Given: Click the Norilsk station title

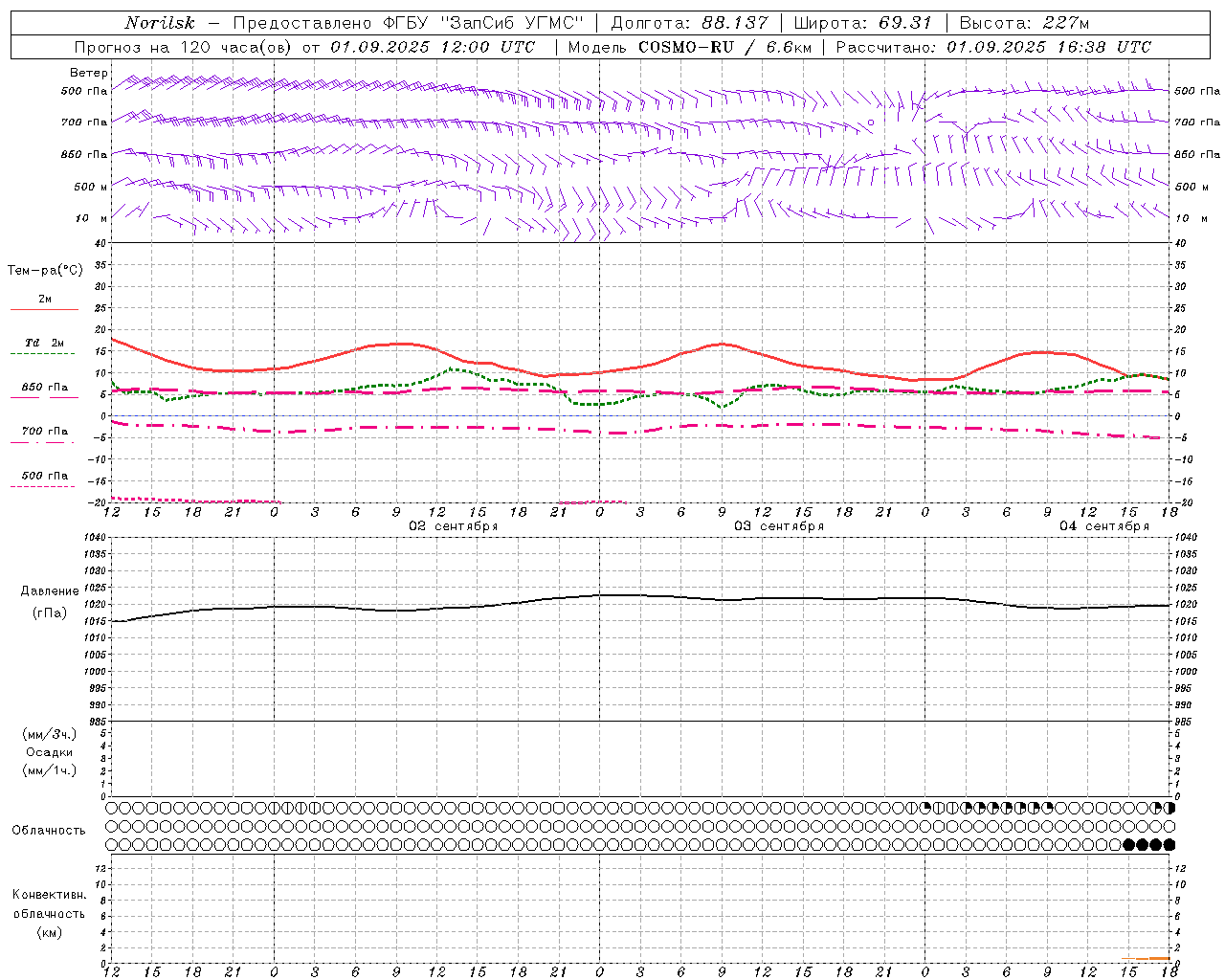Looking at the screenshot, I should [159, 23].
